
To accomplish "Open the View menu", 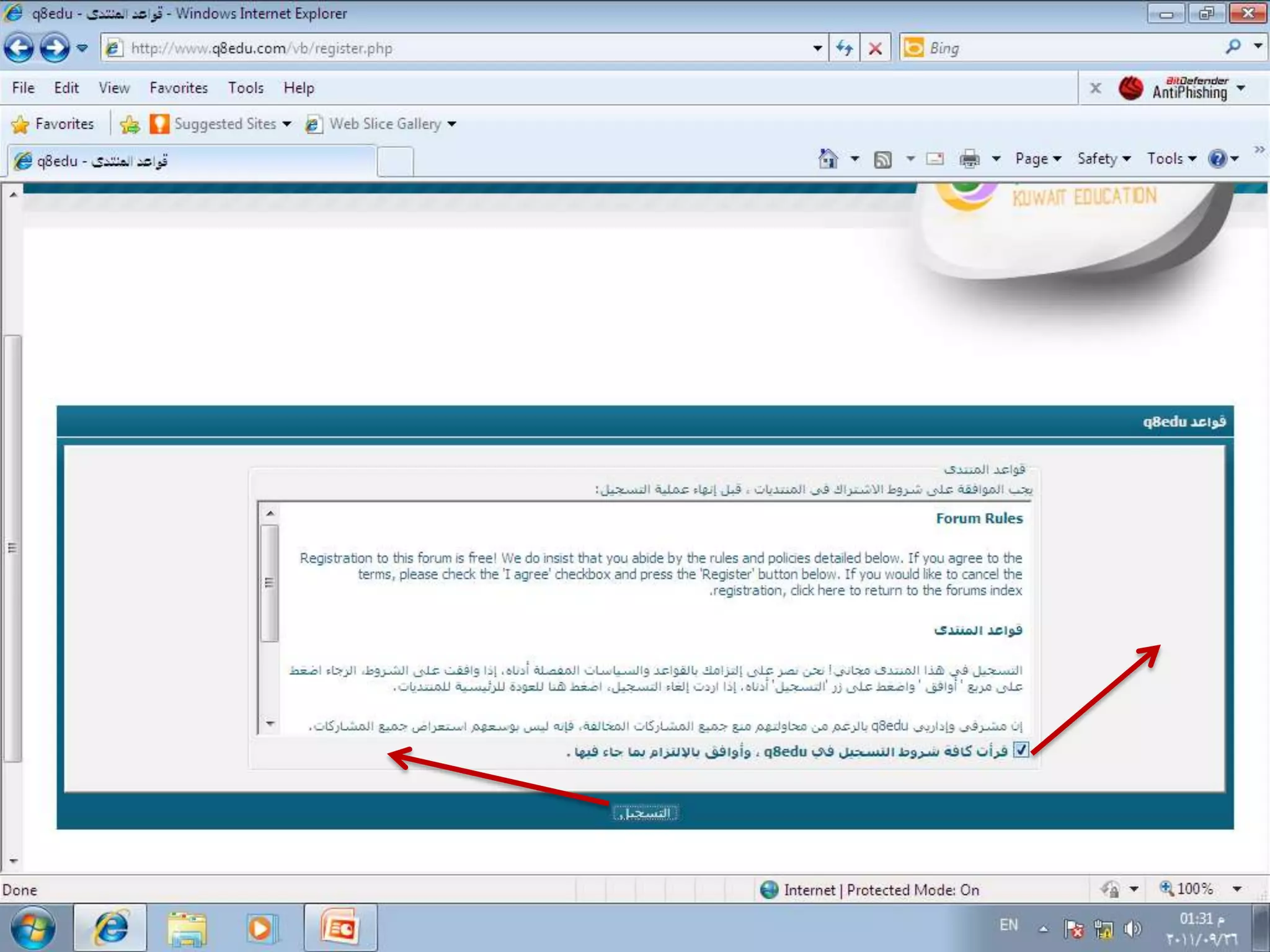I will point(114,88).
